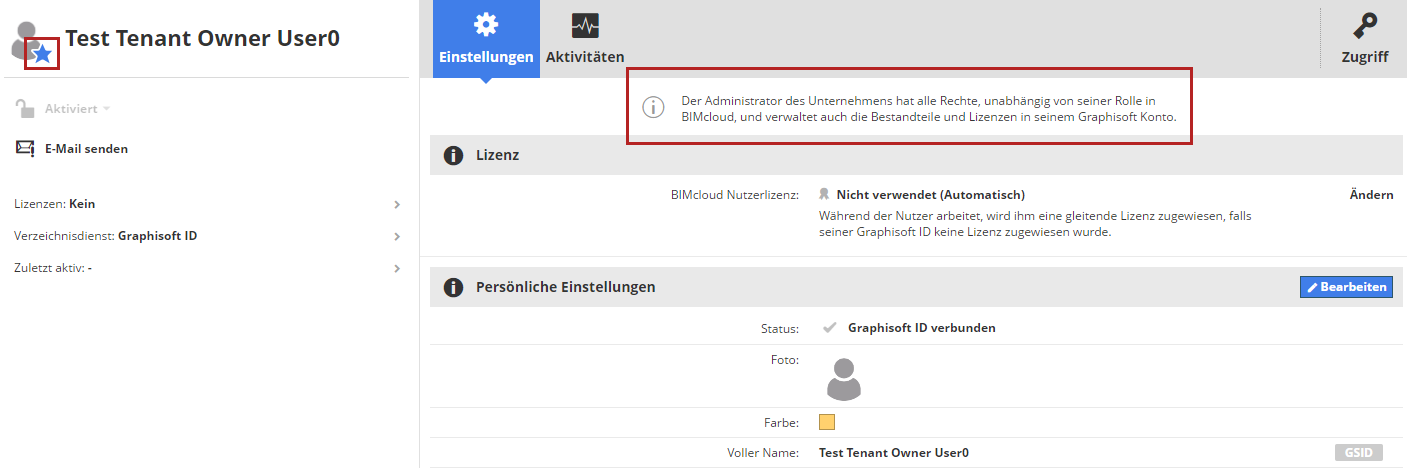This screenshot has width=1407, height=468.
Task: Click the profile photo placeholder
Action: coord(844,379)
